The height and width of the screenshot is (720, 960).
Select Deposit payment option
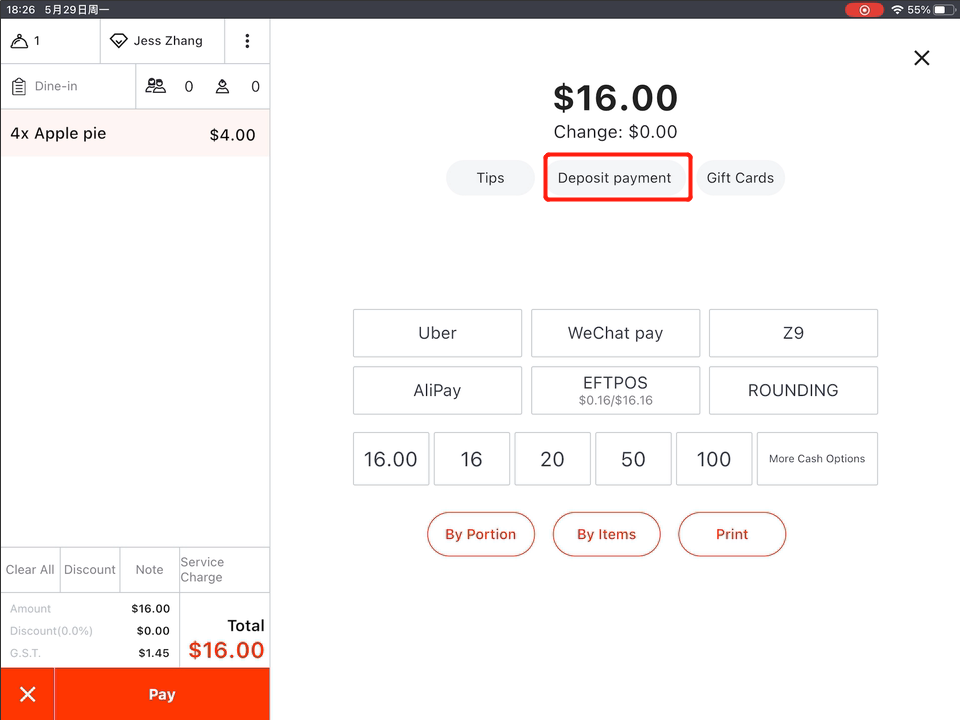pos(614,178)
